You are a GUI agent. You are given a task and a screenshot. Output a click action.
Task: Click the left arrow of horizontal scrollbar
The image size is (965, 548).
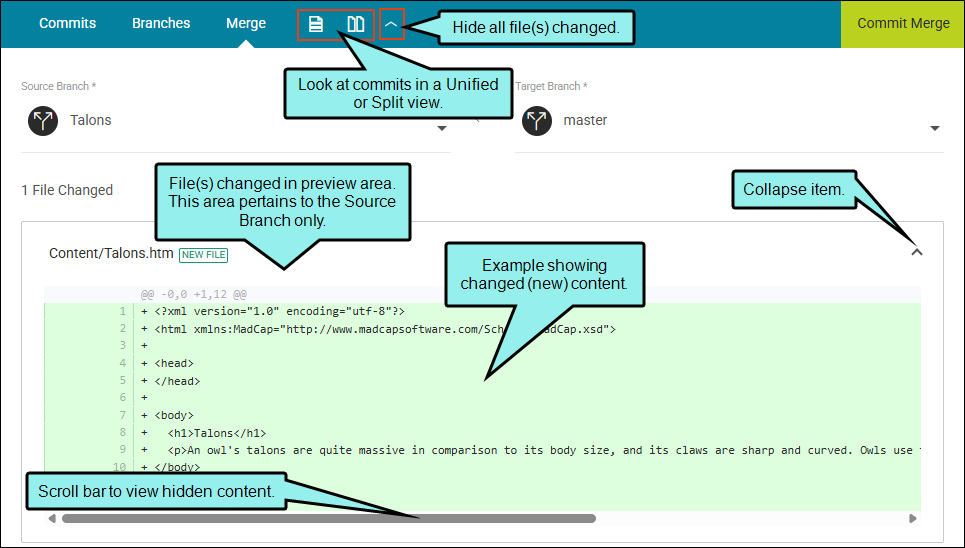52,519
